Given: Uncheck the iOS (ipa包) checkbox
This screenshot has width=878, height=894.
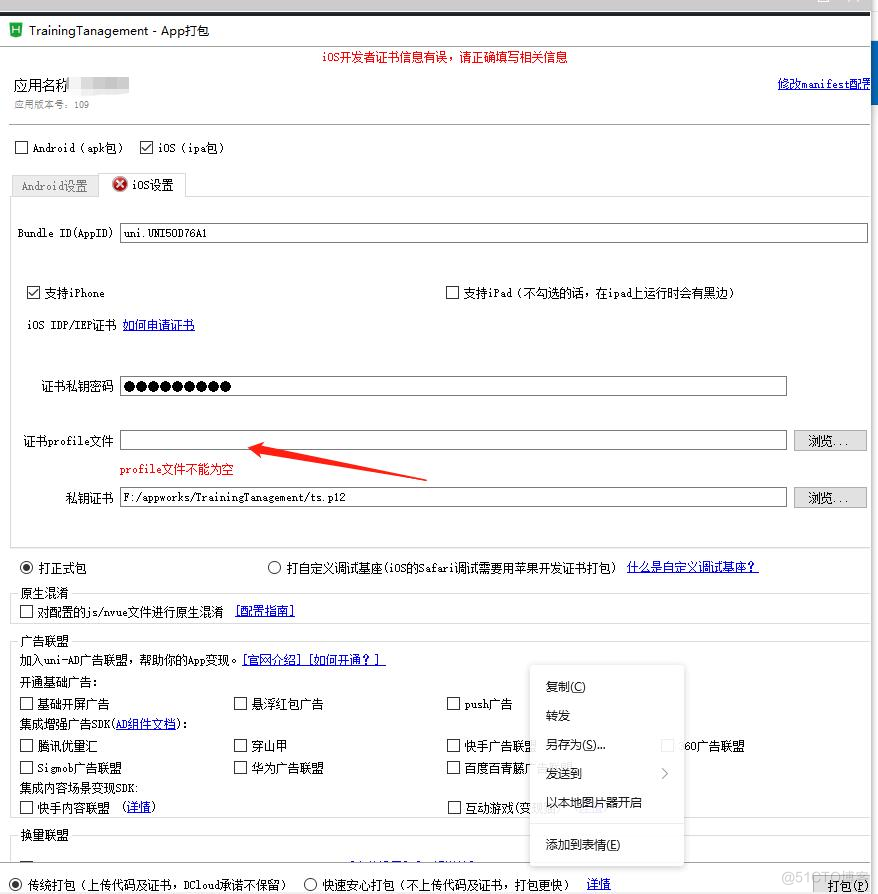Looking at the screenshot, I should coord(147,148).
